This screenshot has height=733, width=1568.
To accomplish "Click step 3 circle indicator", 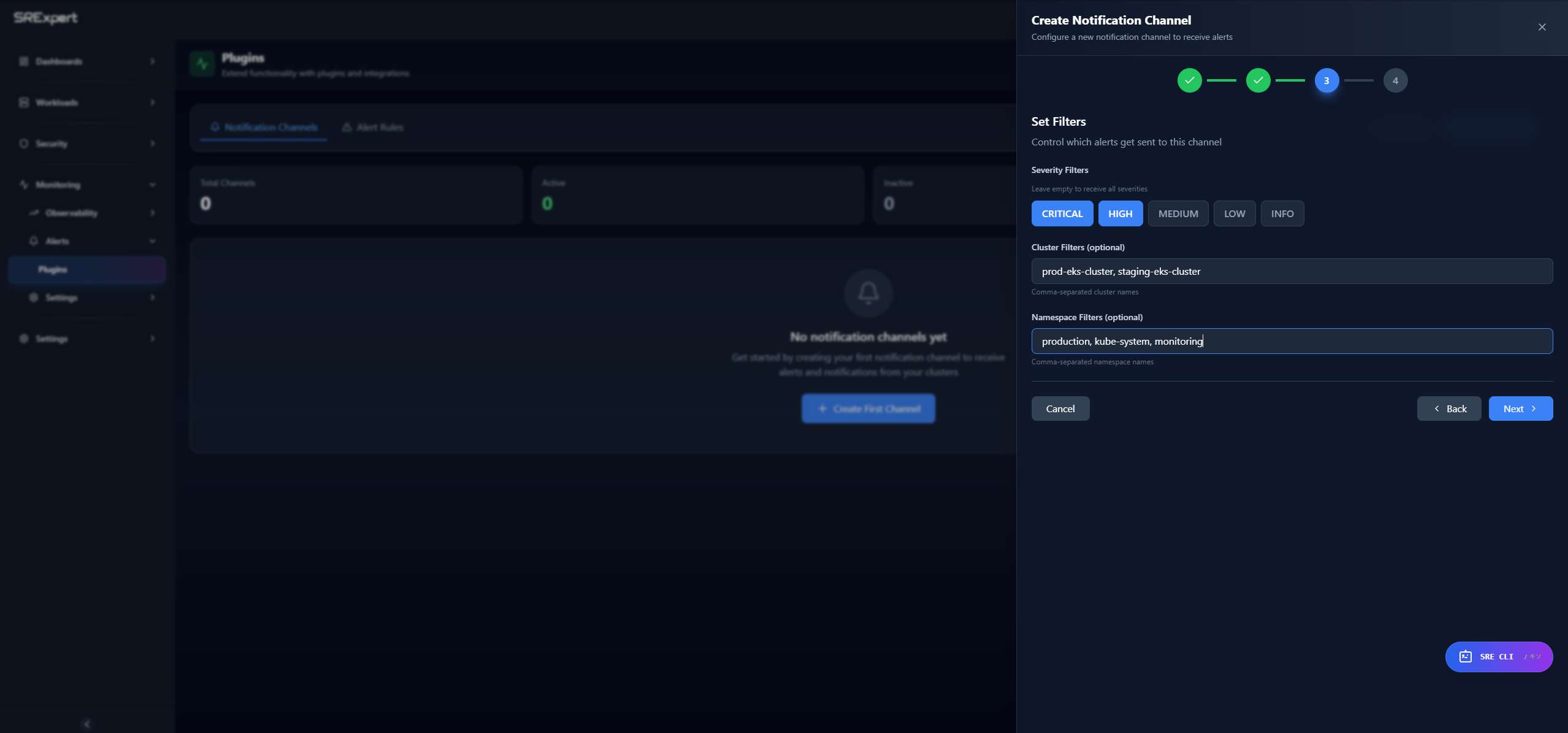I will click(1326, 80).
